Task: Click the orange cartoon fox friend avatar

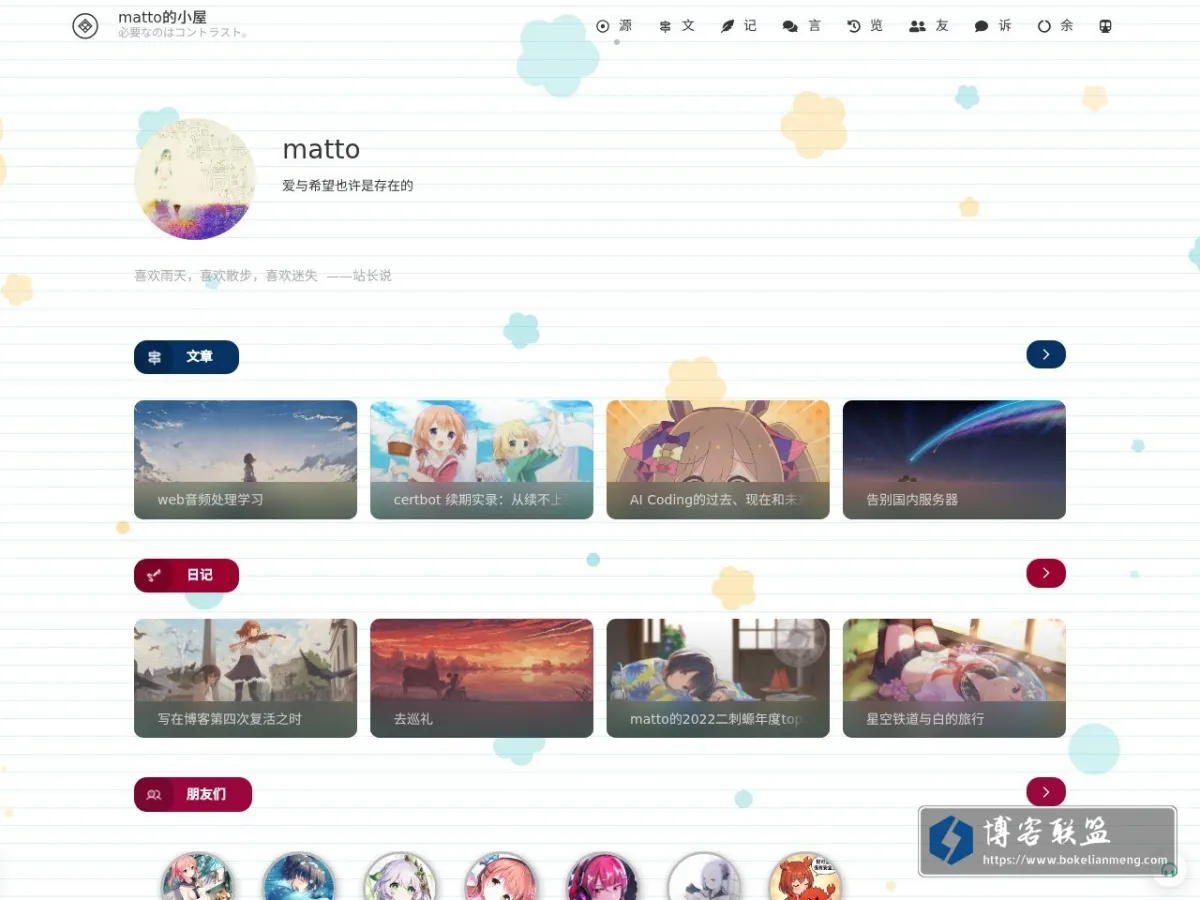Action: pyautogui.click(x=805, y=877)
